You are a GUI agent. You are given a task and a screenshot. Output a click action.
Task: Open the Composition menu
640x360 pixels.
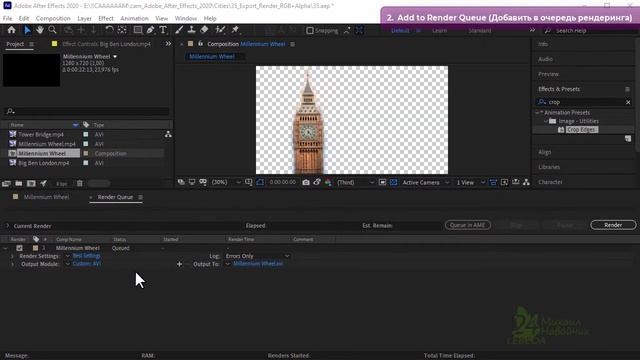pos(53,18)
